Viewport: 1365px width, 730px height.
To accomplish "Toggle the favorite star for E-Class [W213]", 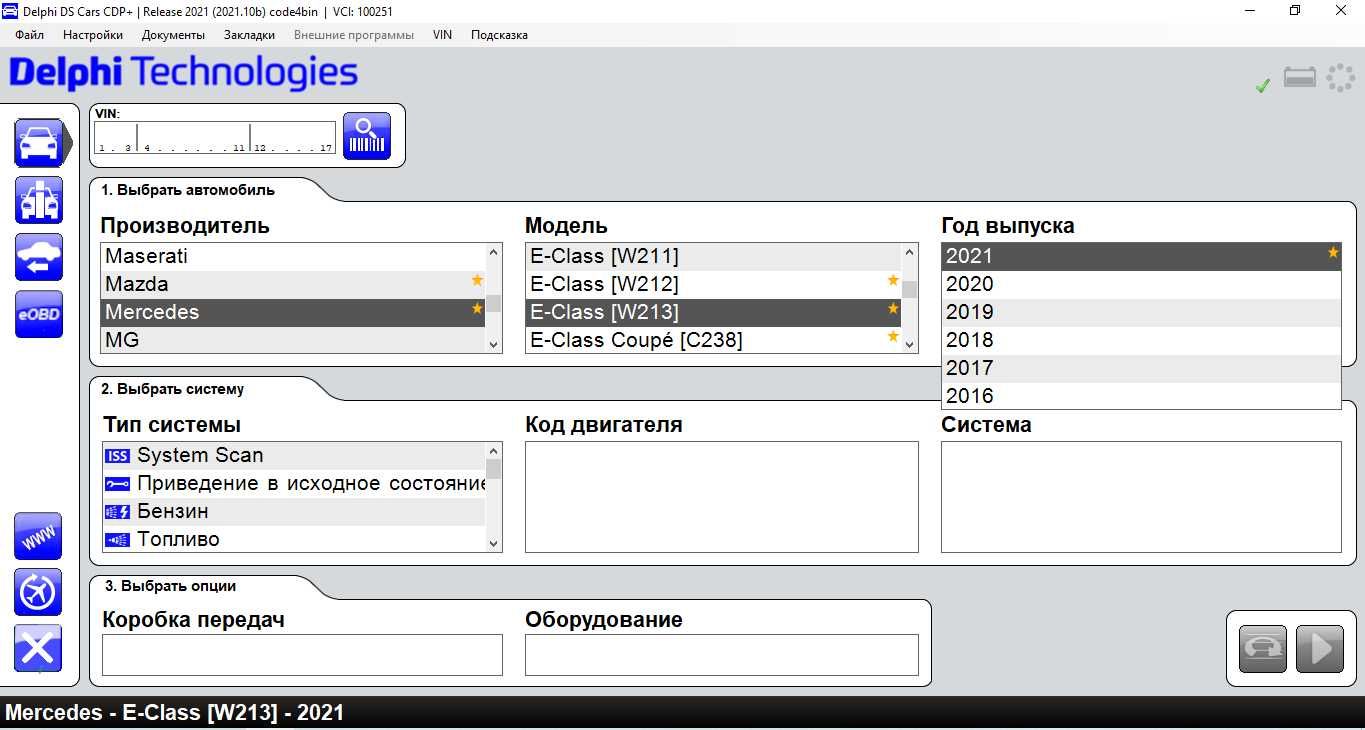I will click(893, 309).
